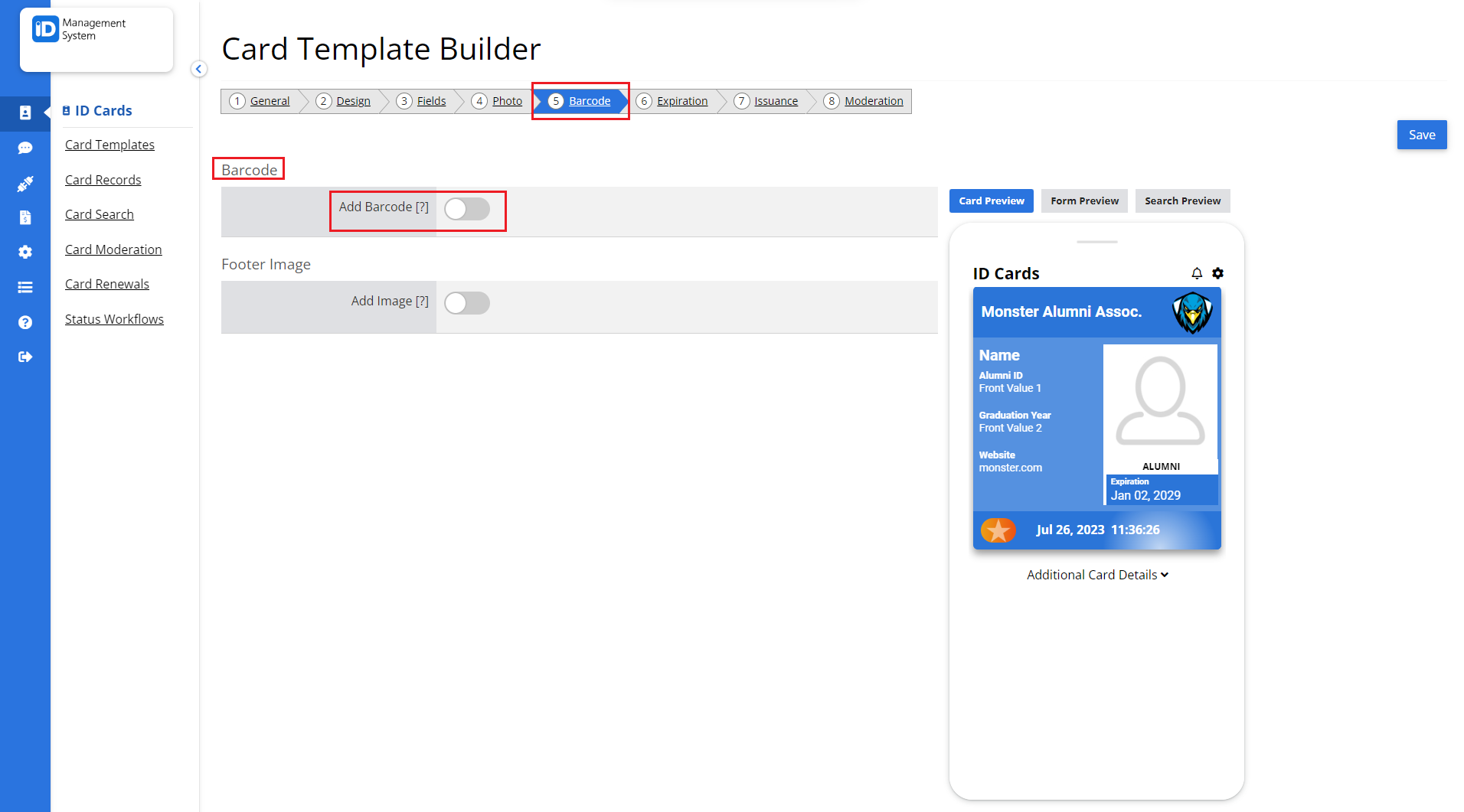Save the card template
The width and height of the screenshot is (1464, 812).
(1422, 135)
